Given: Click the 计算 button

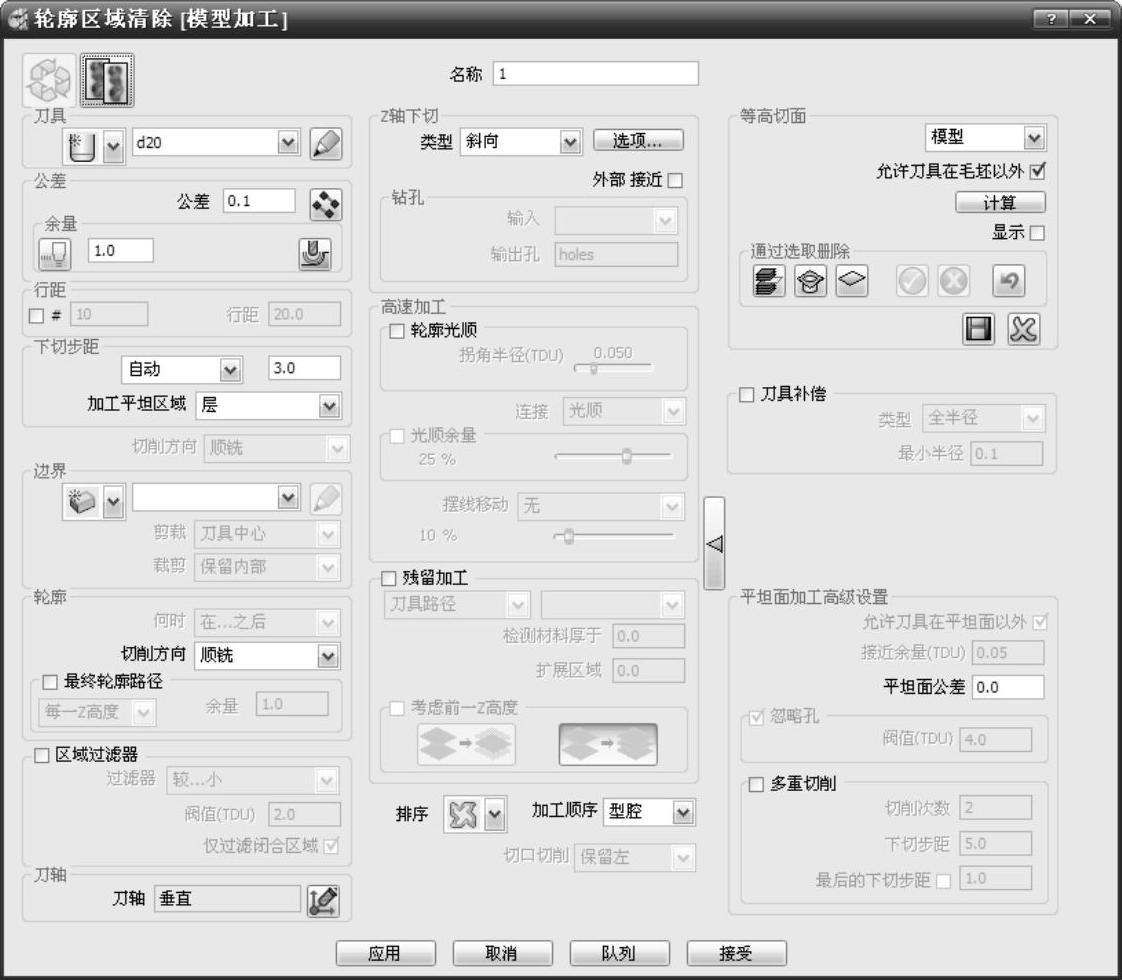Looking at the screenshot, I should (1000, 203).
